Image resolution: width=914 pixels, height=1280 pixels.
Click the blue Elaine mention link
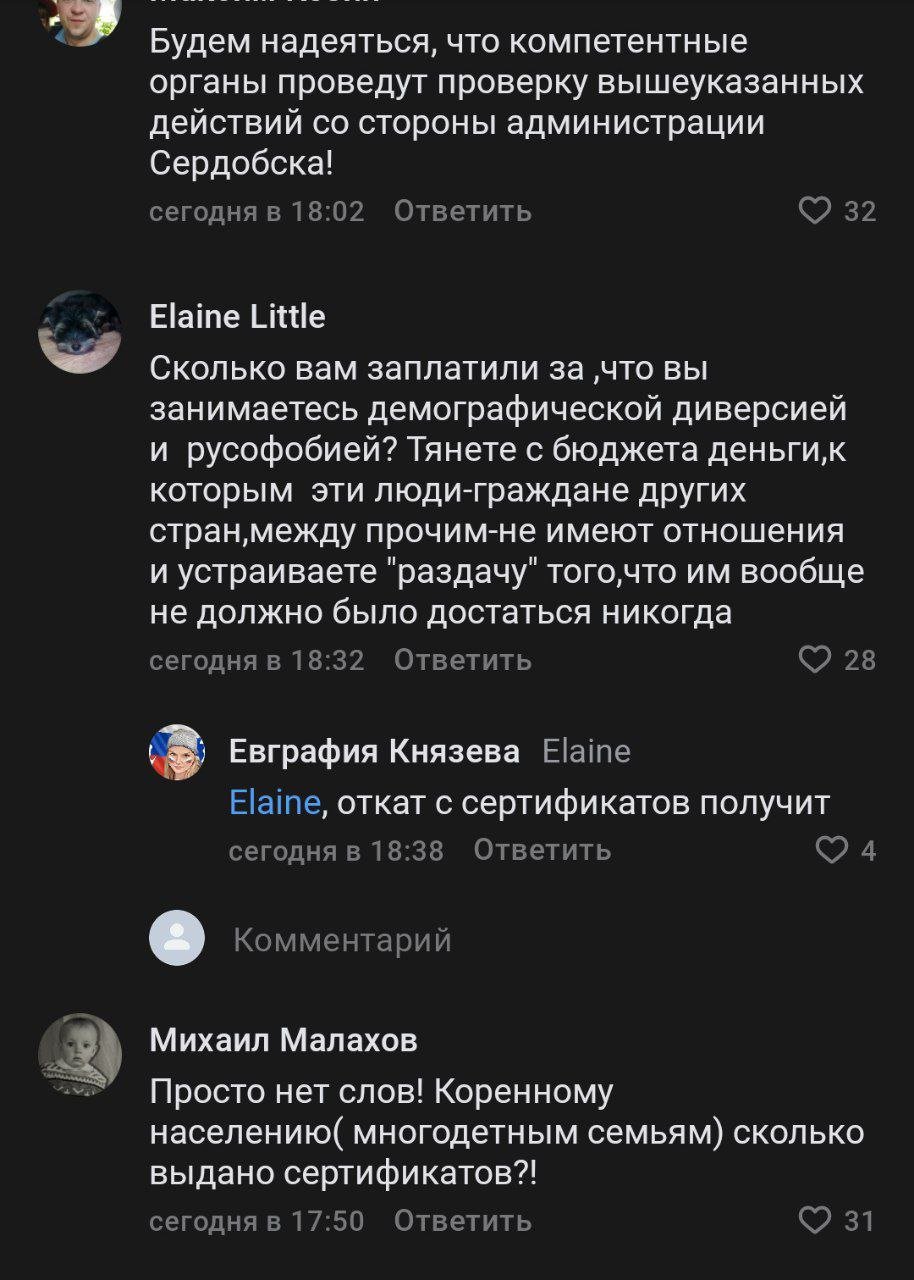tap(275, 803)
